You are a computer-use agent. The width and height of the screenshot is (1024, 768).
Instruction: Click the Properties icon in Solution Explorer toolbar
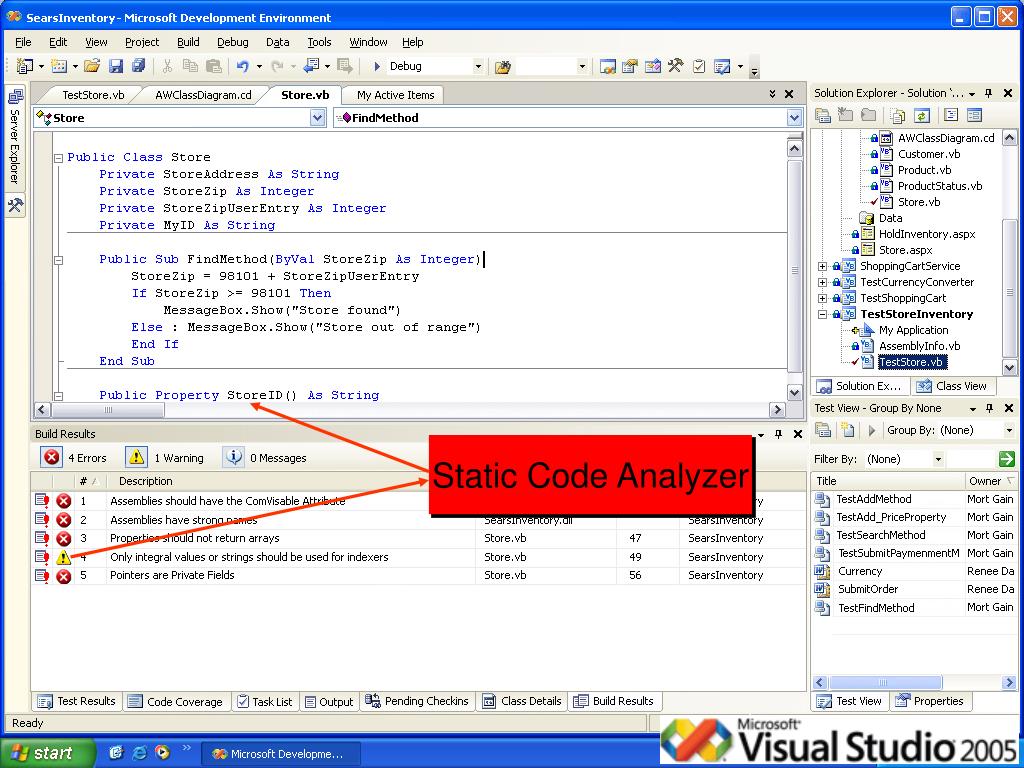click(x=823, y=116)
